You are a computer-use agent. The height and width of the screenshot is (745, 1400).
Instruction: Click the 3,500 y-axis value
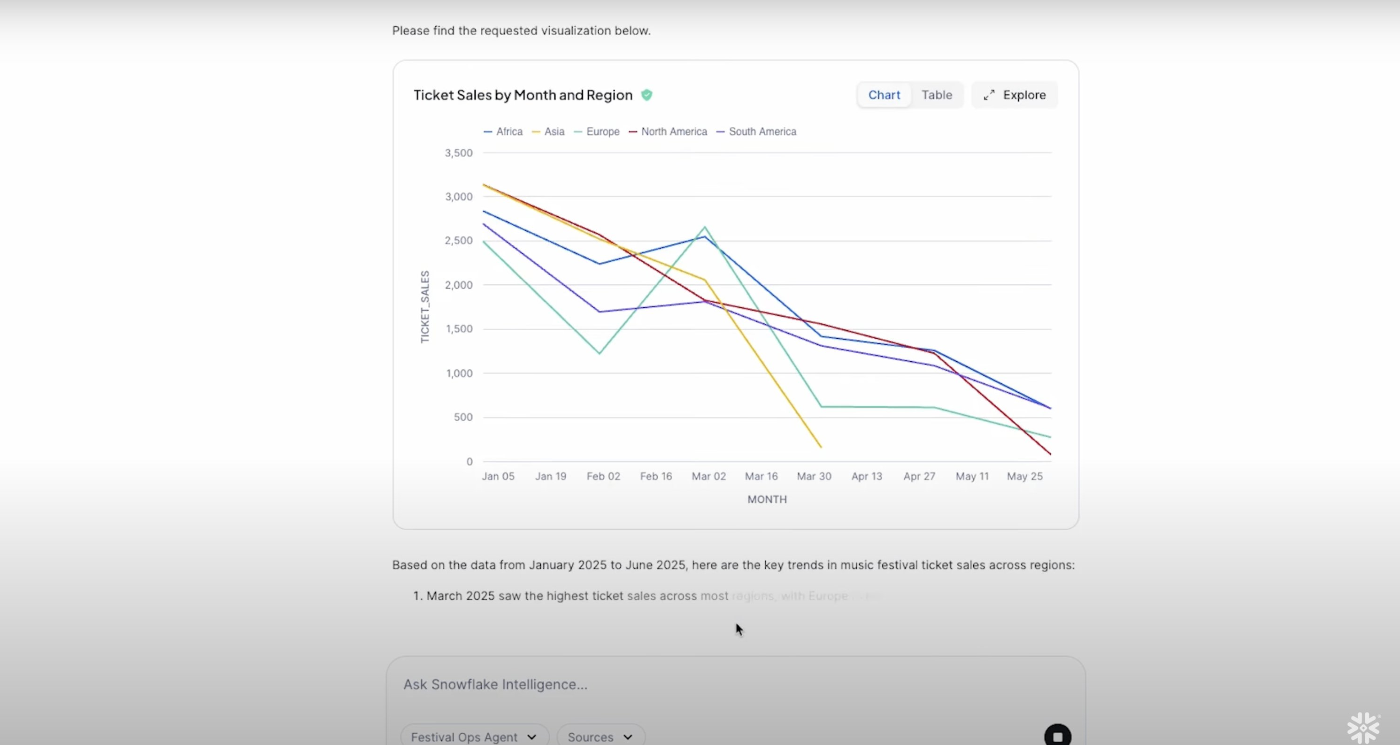458,153
